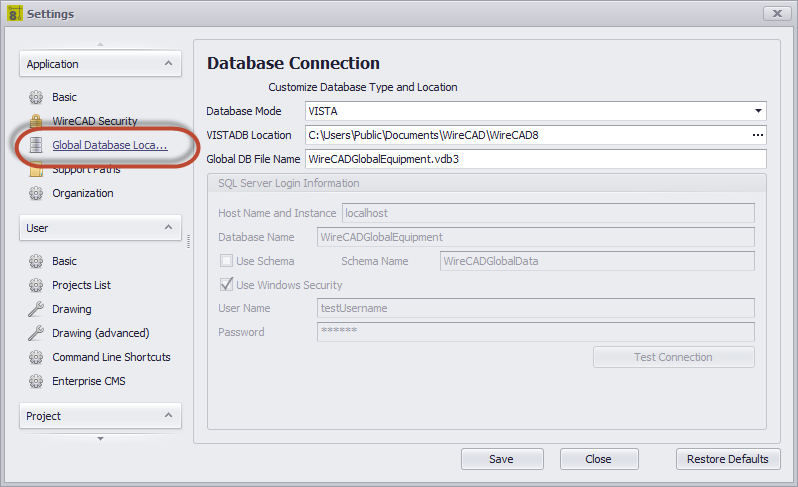The image size is (798, 487).
Task: Open the Database Mode dropdown
Action: [758, 111]
